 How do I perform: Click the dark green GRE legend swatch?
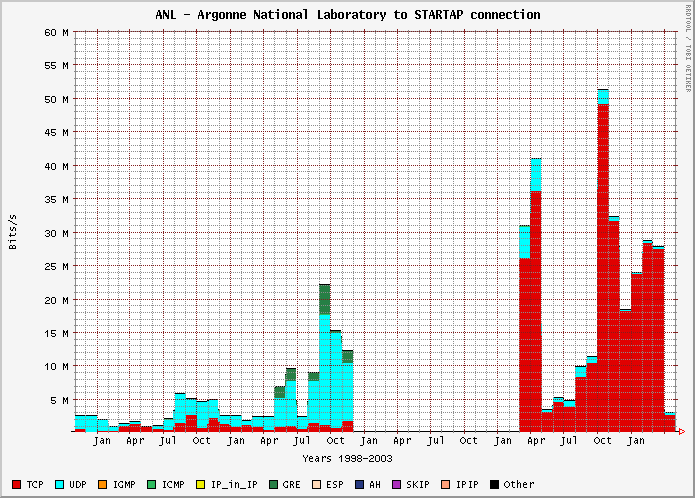[273, 484]
